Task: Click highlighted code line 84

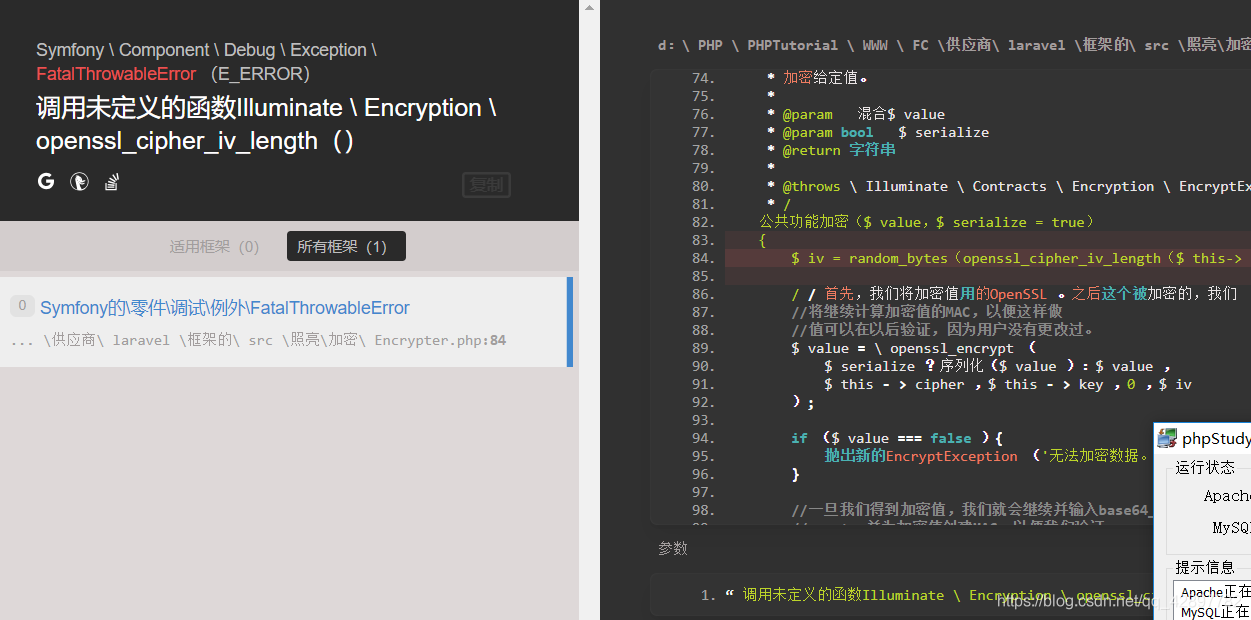Action: coord(988,258)
